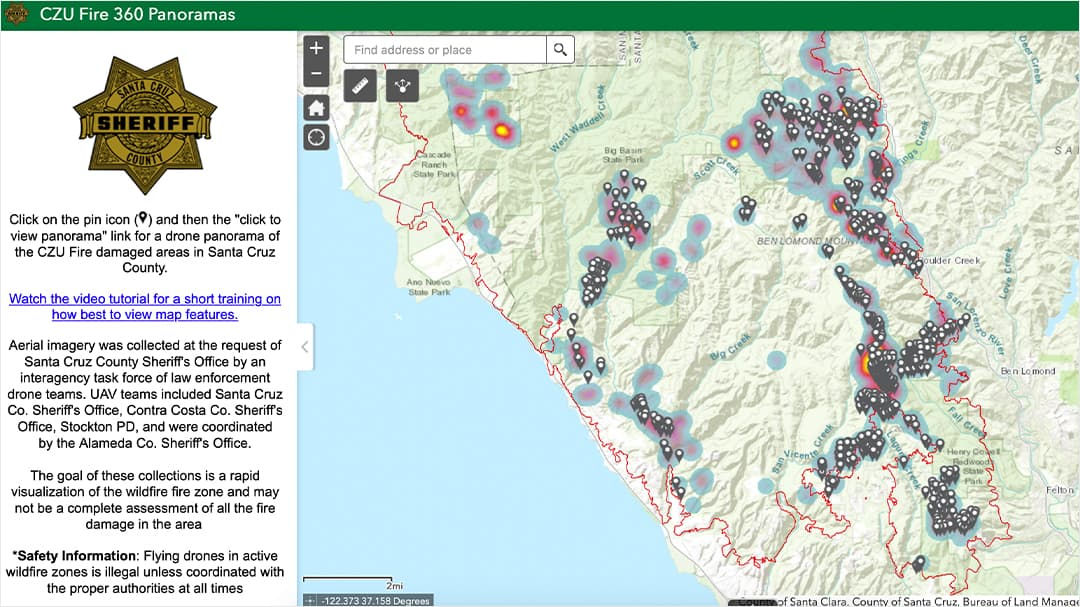Open the video tutorial link
Image resolution: width=1080 pixels, height=607 pixels.
(x=145, y=307)
